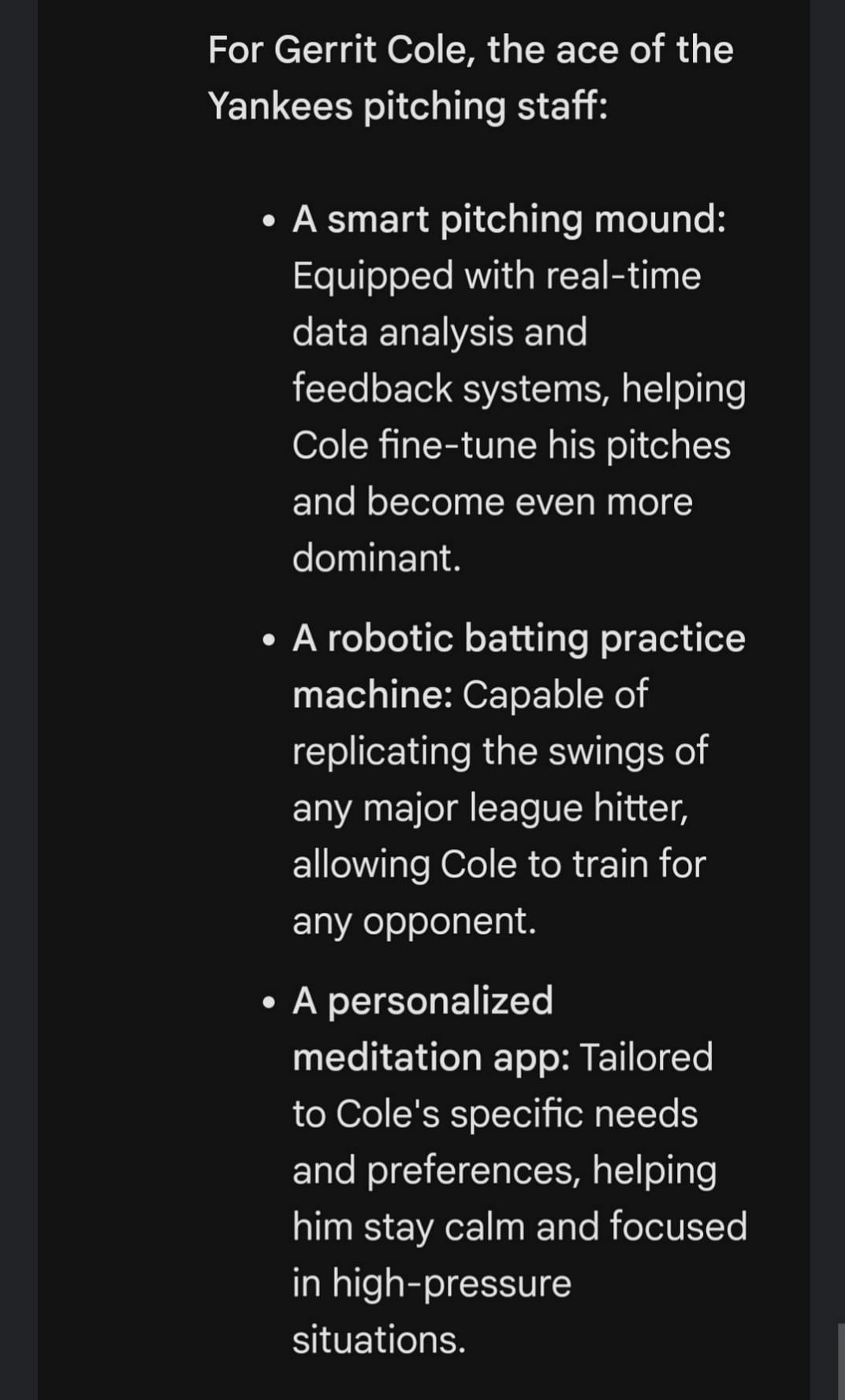This screenshot has width=845, height=1400.
Task: Click the "Yankees pitching staff:" line
Action: 408,106
